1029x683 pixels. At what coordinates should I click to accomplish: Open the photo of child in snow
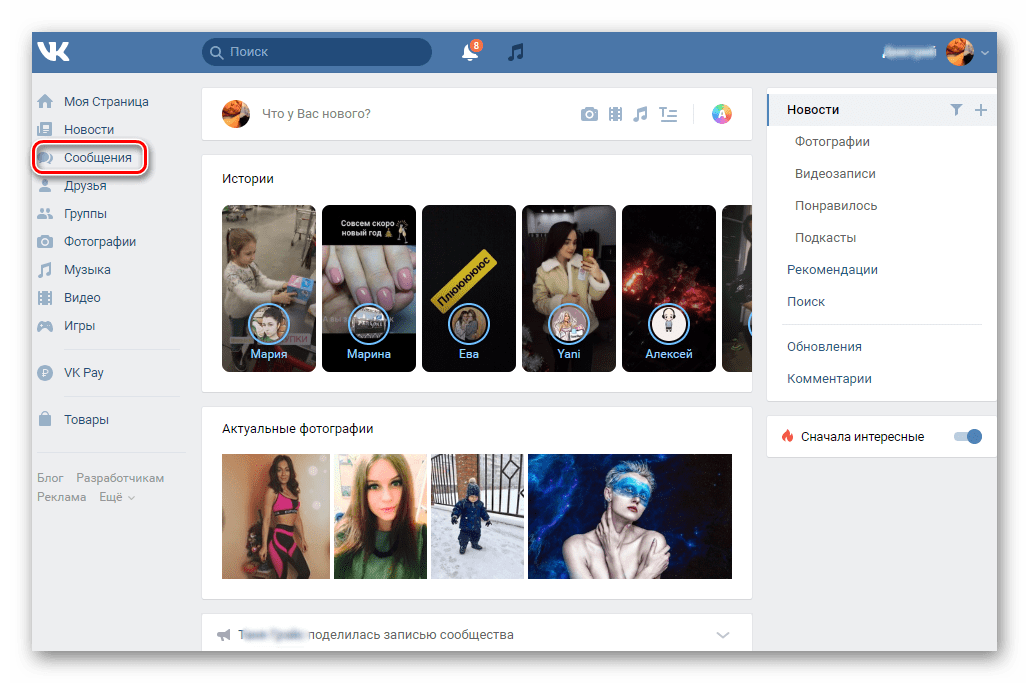[x=477, y=516]
